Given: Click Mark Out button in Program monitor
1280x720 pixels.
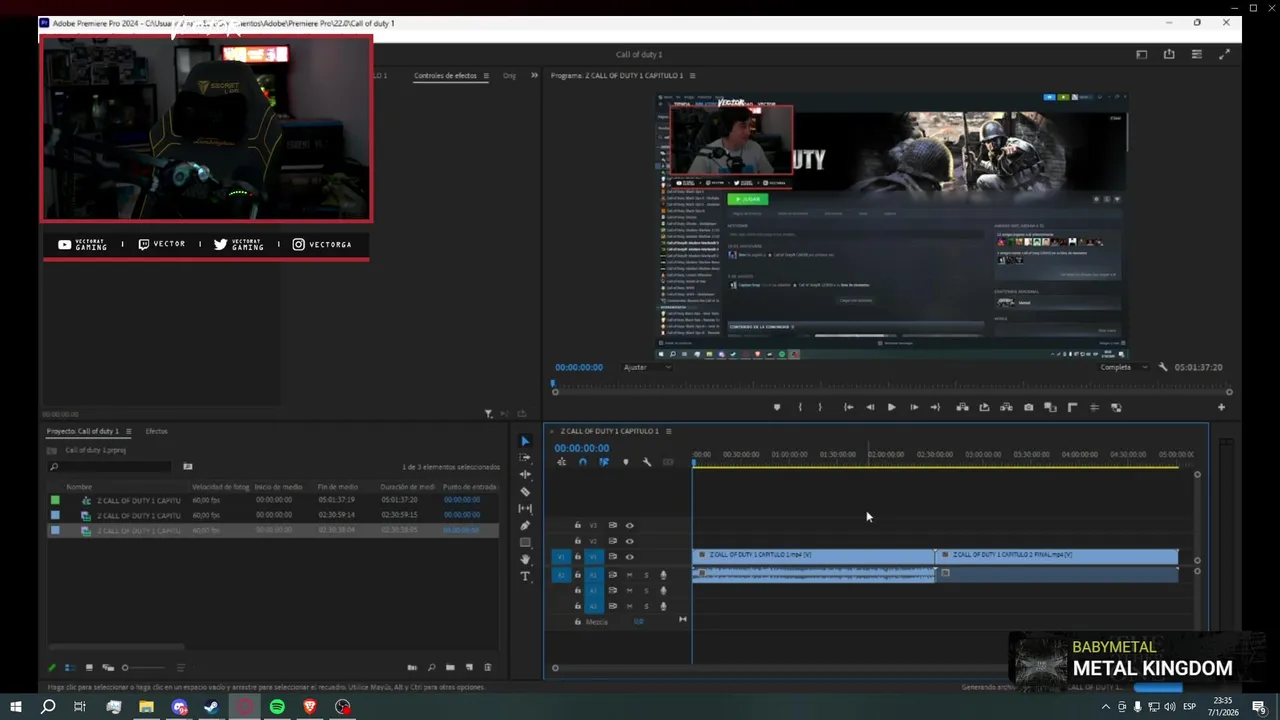Looking at the screenshot, I should pyautogui.click(x=820, y=407).
